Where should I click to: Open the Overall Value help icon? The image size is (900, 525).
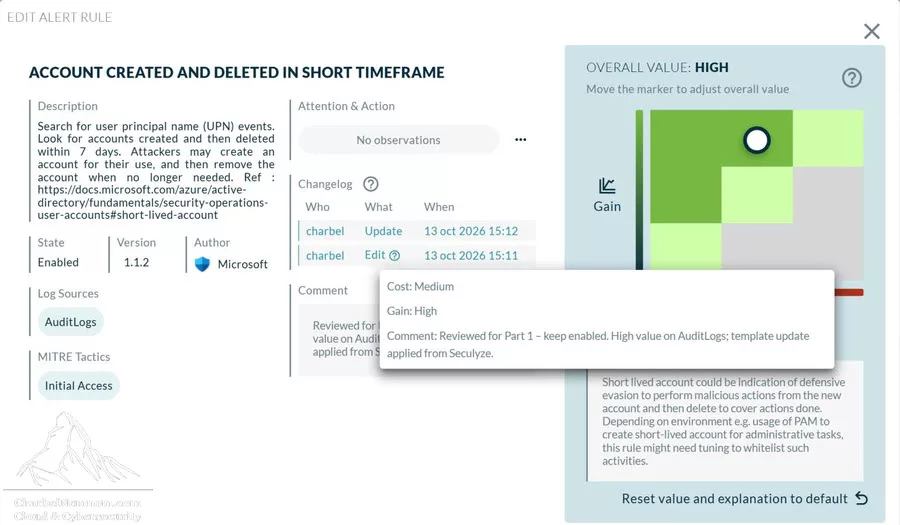(852, 77)
